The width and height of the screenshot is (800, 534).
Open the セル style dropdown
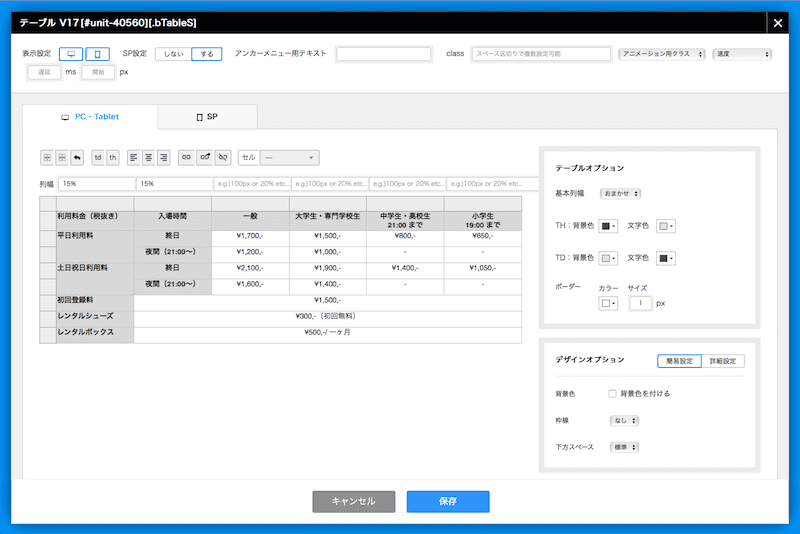click(x=289, y=158)
